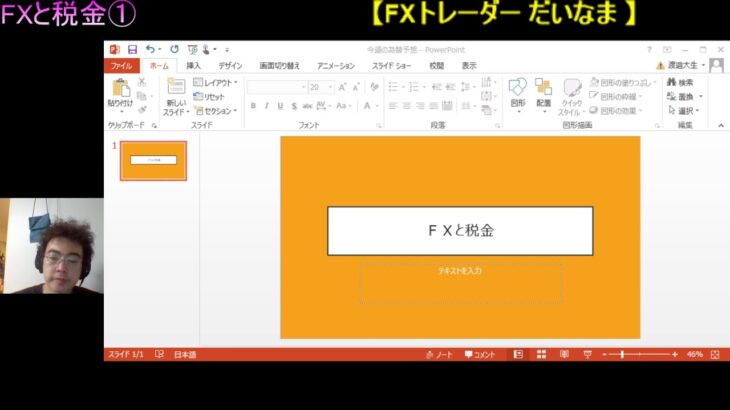Click the Save icon in quick access toolbar

point(132,49)
